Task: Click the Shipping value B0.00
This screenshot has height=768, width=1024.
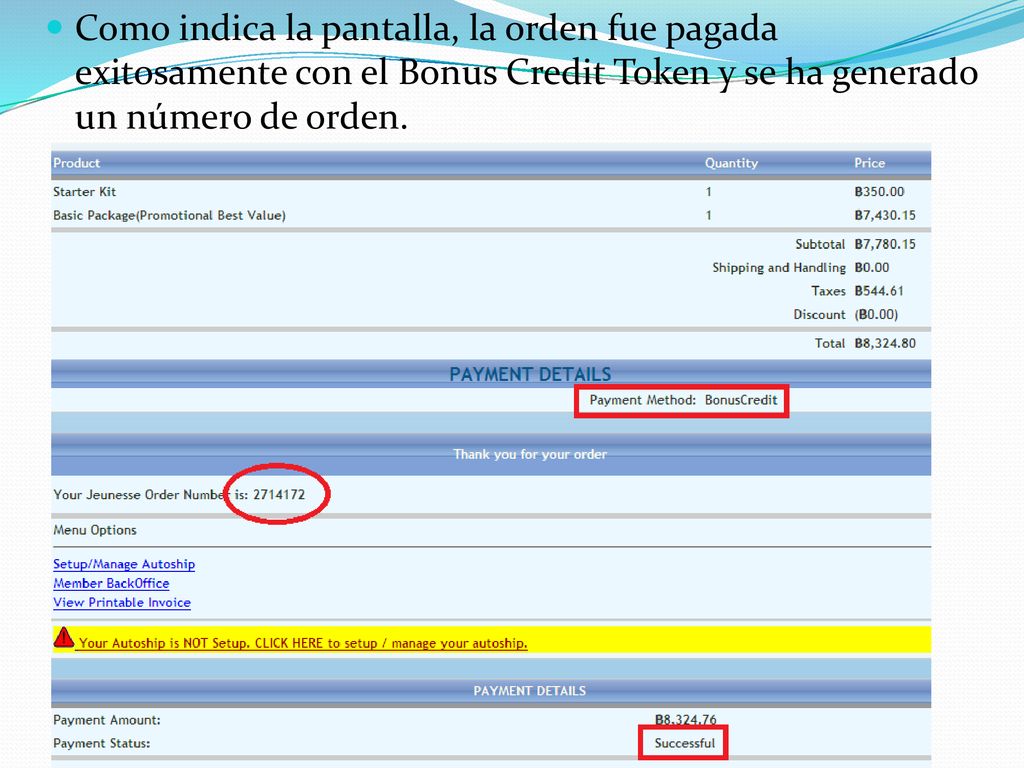Action: tap(872, 268)
